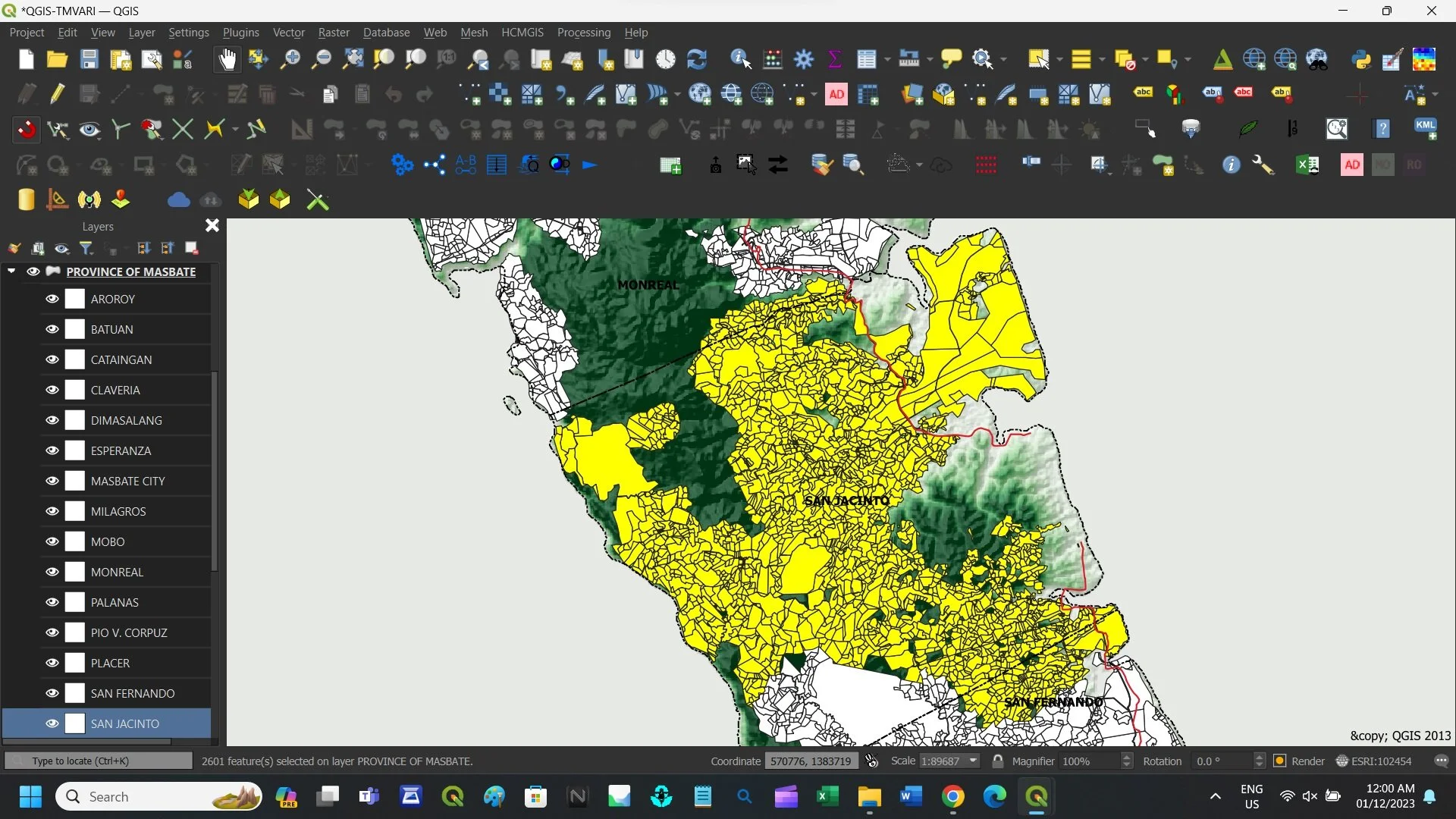This screenshot has height=819, width=1456.
Task: Hide the MONREAL layer using eye icon
Action: click(52, 572)
